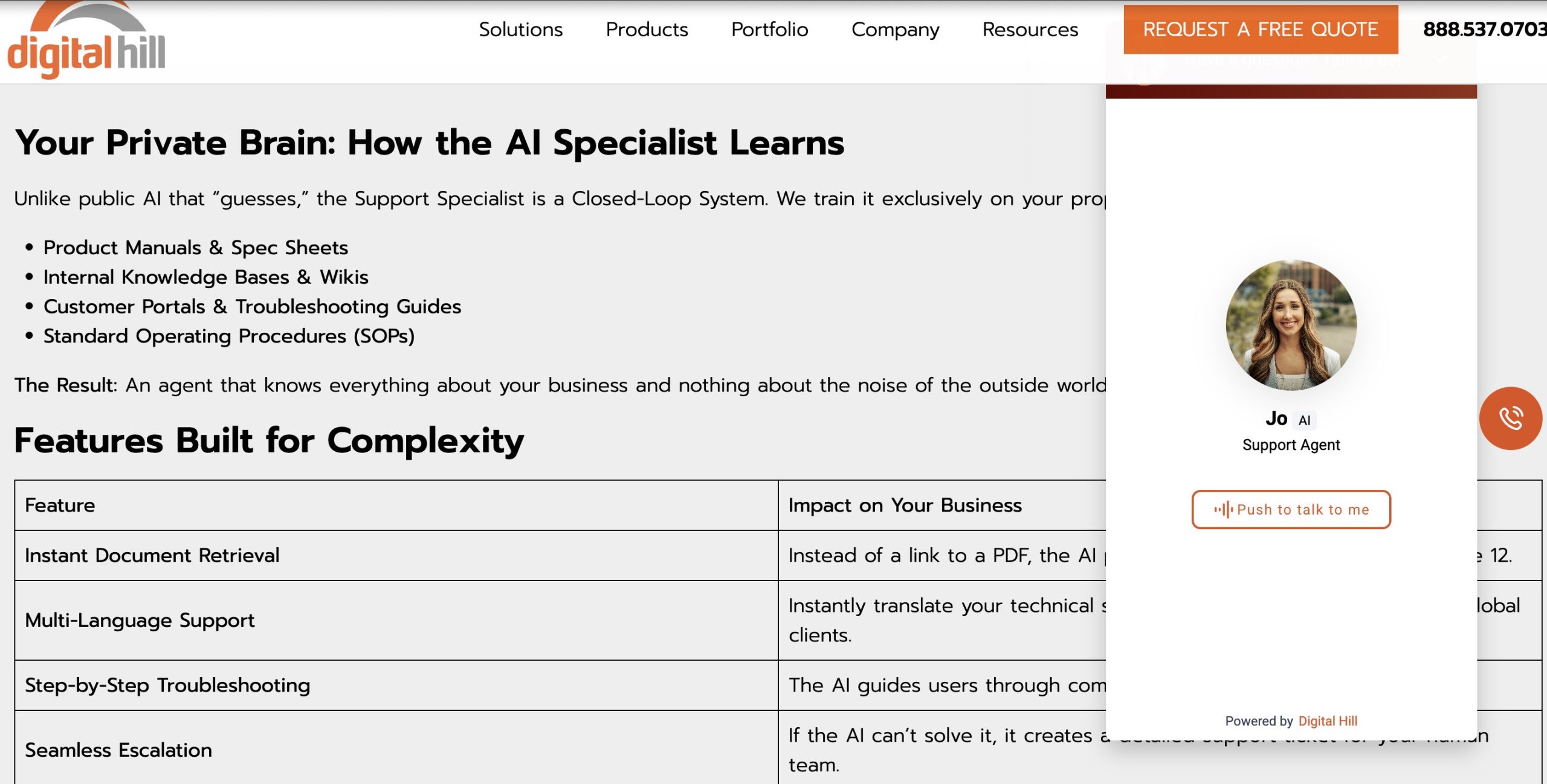Select the Multi-Language Support table cell
Image resolution: width=1547 pixels, height=784 pixels.
coord(140,620)
